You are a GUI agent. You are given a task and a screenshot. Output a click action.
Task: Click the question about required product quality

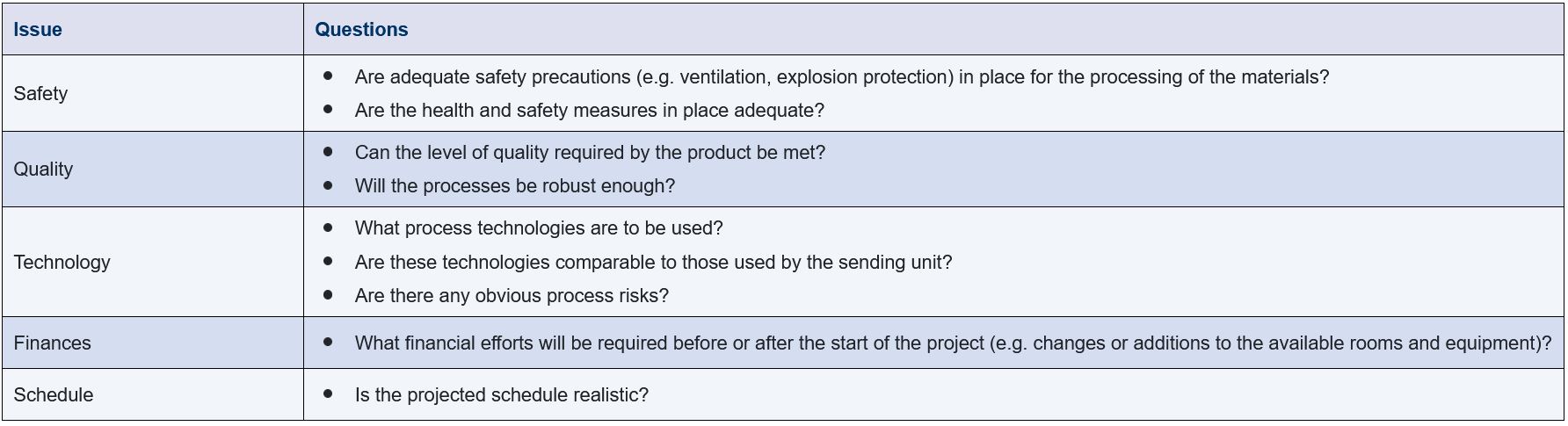click(x=590, y=153)
